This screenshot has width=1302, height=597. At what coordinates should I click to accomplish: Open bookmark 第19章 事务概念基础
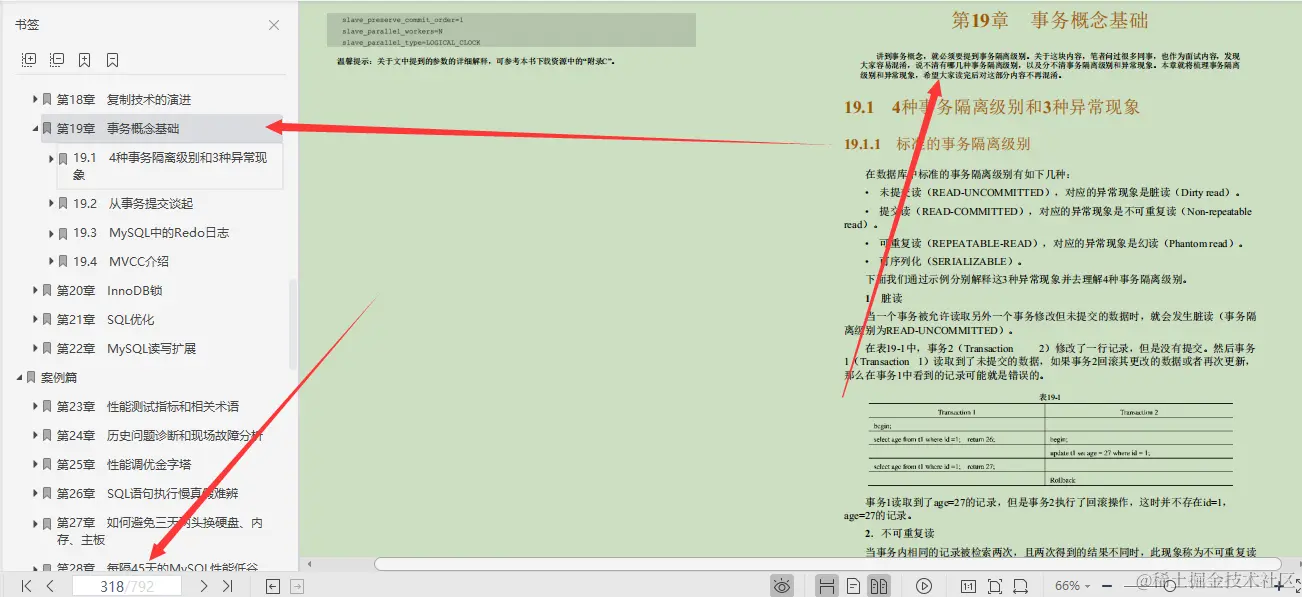click(118, 128)
